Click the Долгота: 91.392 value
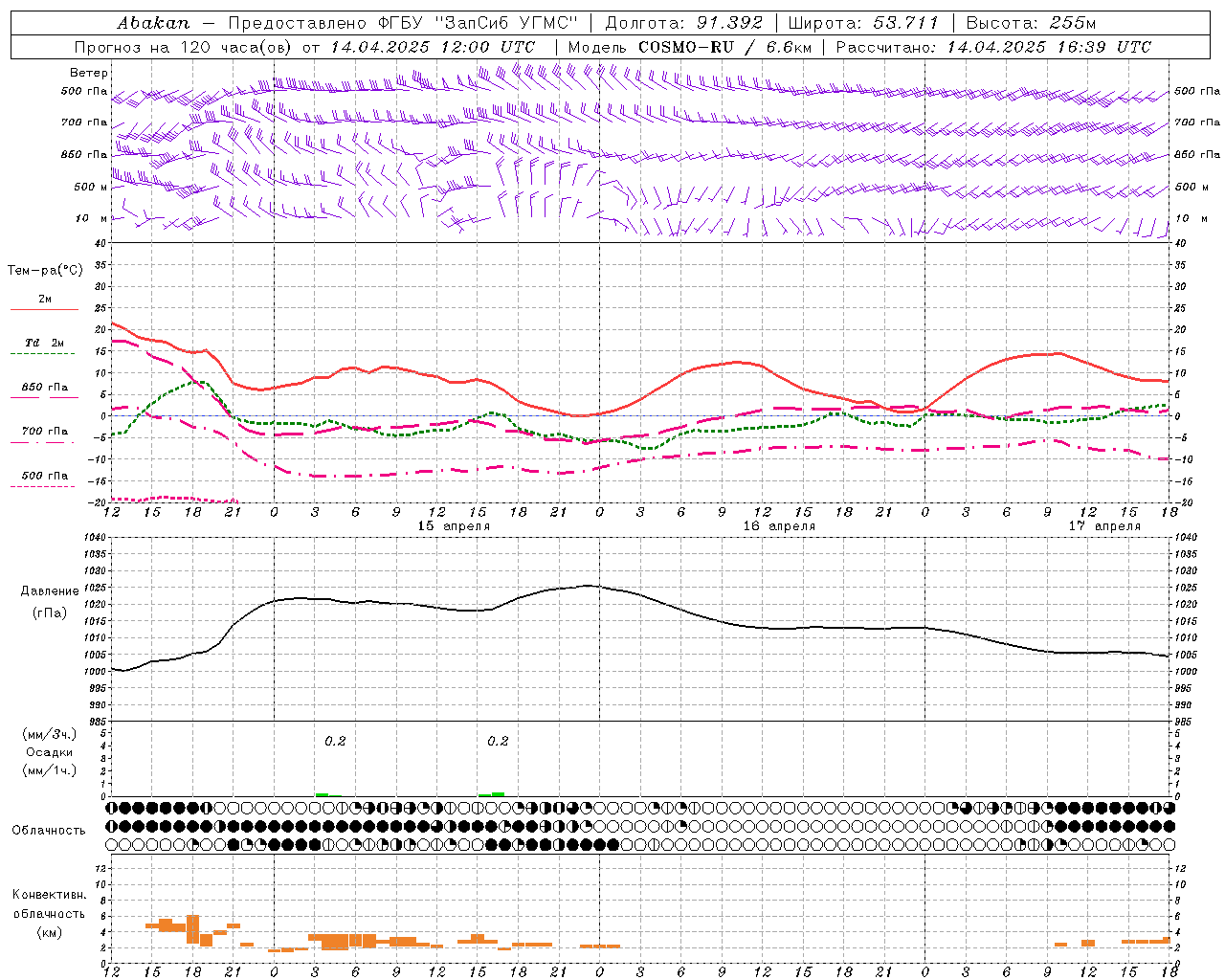1225x980 pixels. coord(684,23)
